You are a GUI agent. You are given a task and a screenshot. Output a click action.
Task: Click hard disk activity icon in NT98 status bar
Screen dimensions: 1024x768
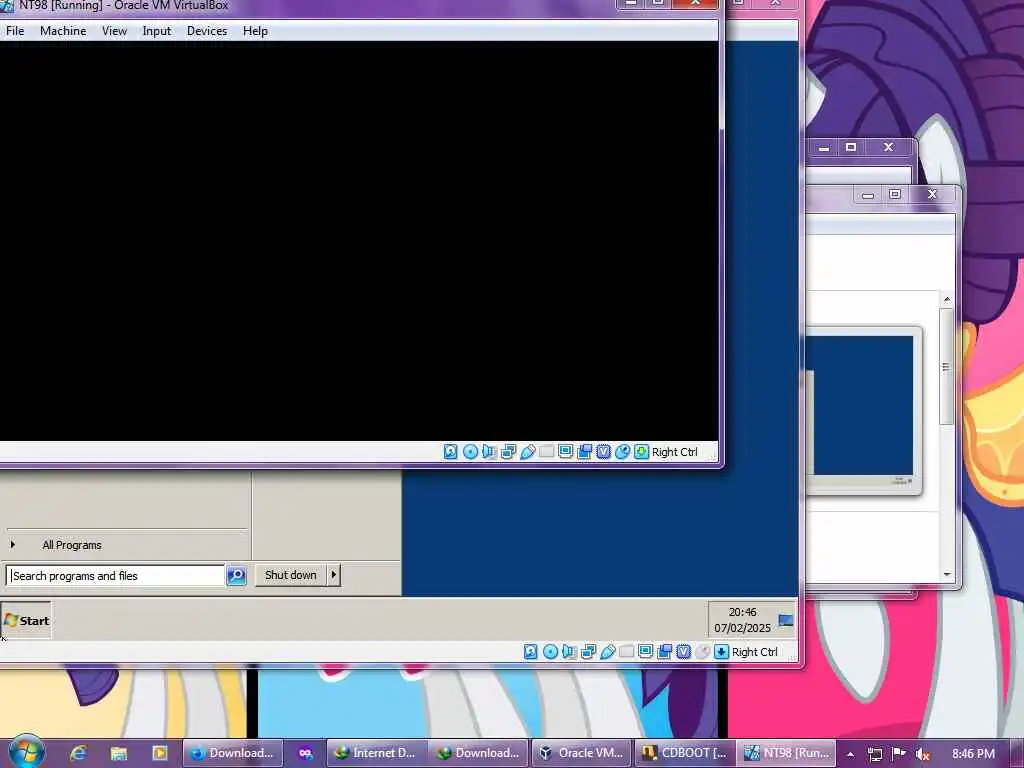click(x=451, y=451)
